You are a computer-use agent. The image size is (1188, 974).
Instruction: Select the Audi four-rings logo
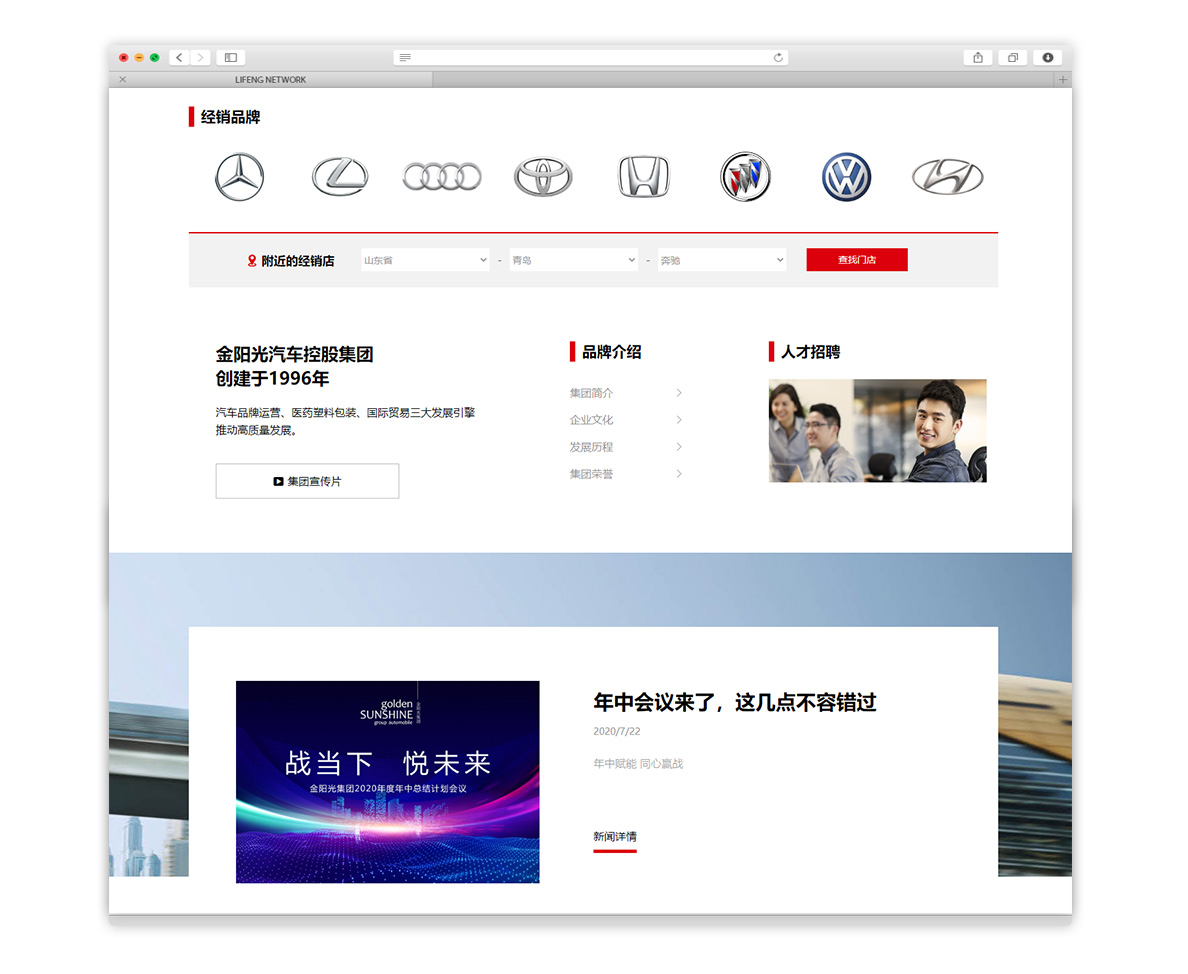point(442,177)
